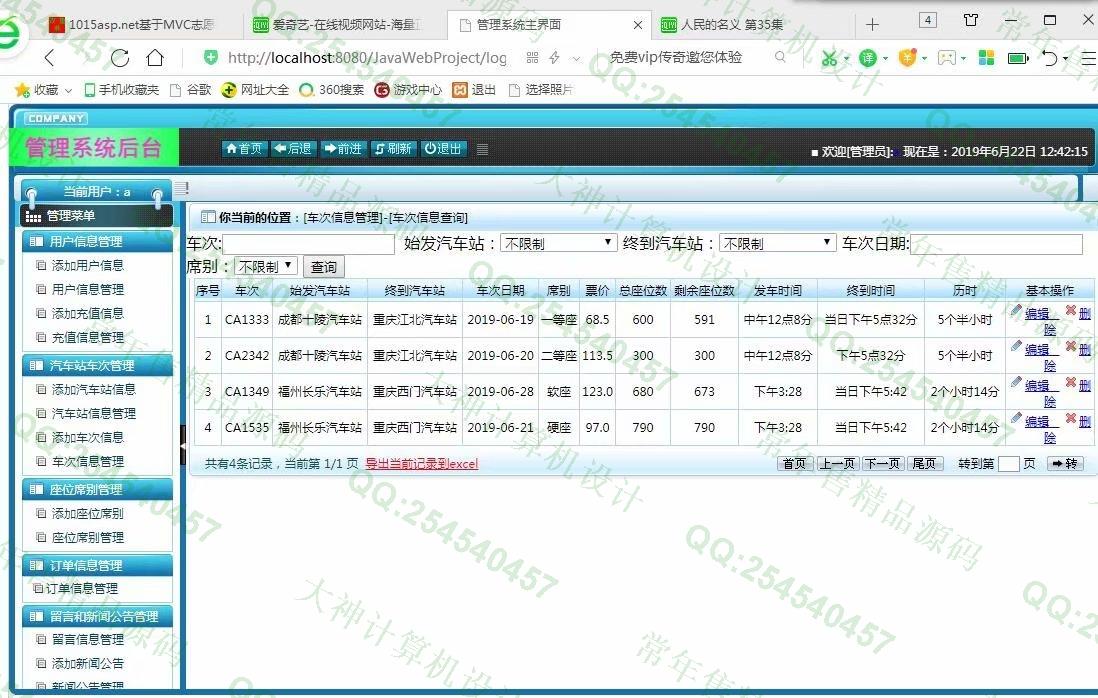Screen dimensions: 1098x698
Task: Click the 转 jump-to-page button
Action: (1064, 463)
